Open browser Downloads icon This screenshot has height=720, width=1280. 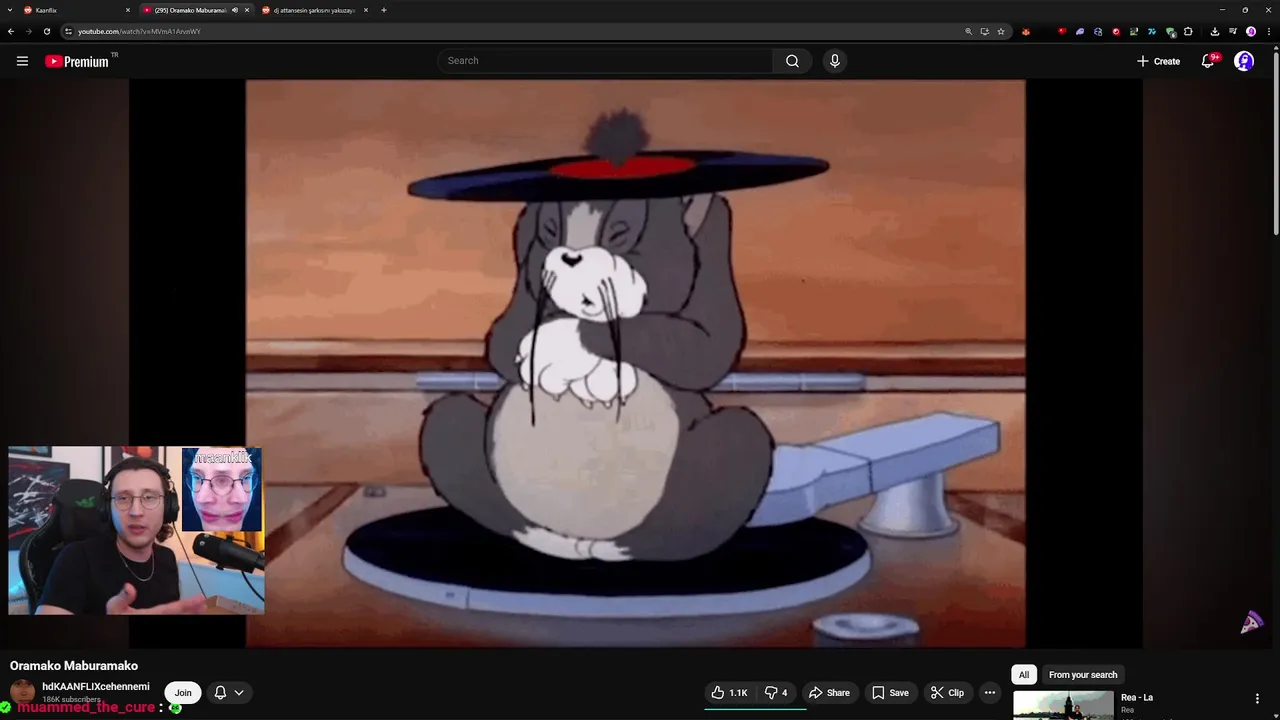[x=1215, y=31]
